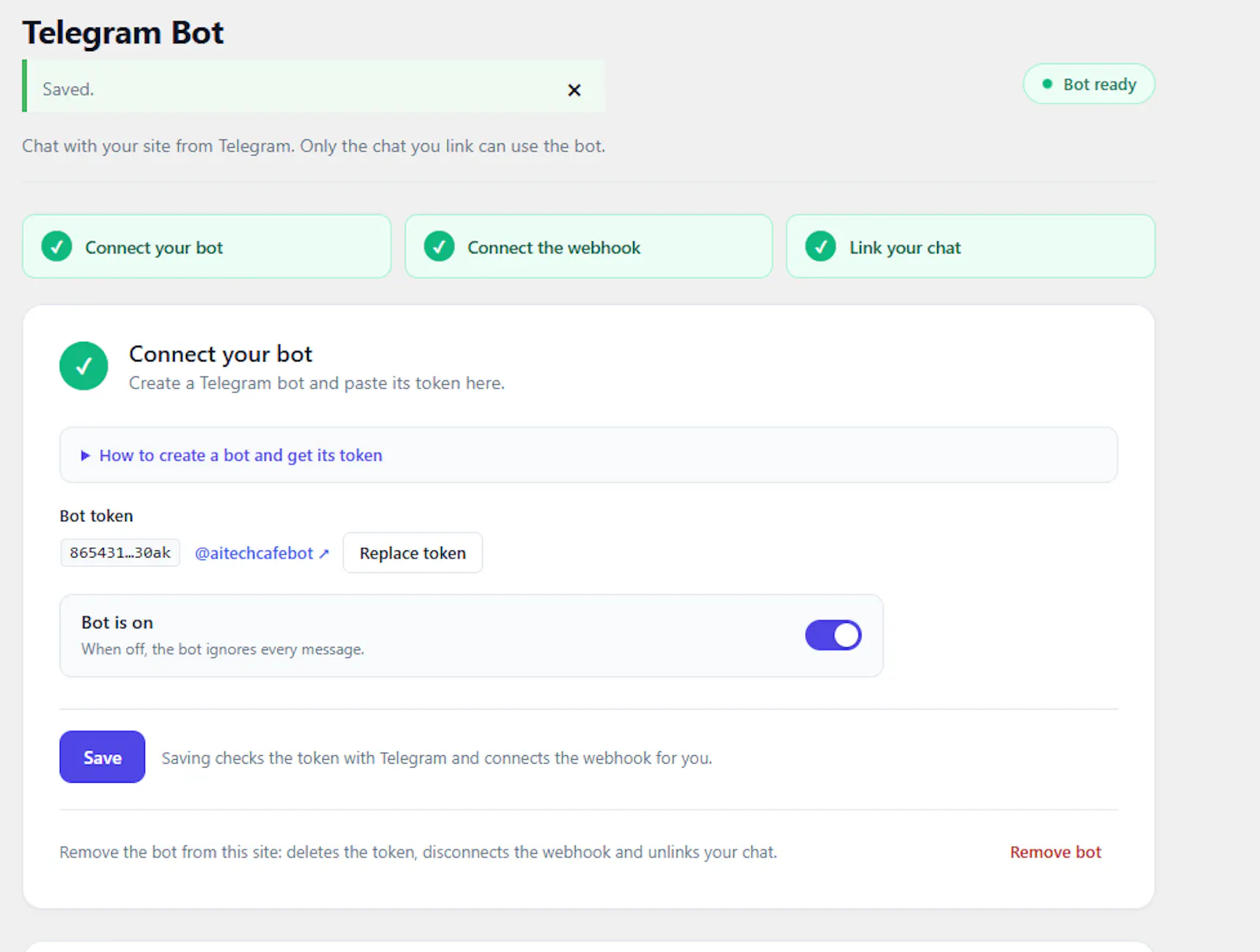1260x952 pixels.
Task: Dismiss the Saved notice with the X
Action: (x=574, y=90)
